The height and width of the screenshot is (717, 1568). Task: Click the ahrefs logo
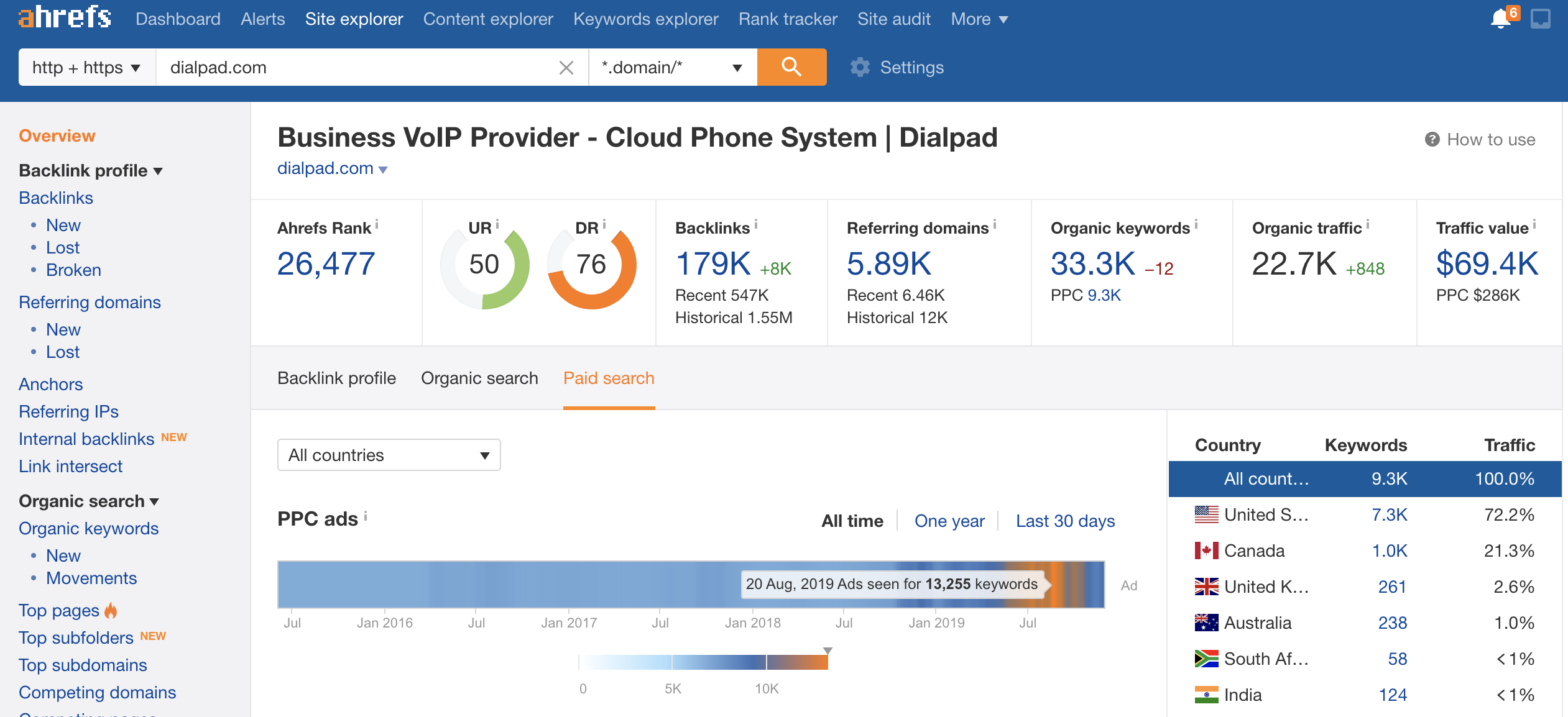pyautogui.click(x=65, y=17)
